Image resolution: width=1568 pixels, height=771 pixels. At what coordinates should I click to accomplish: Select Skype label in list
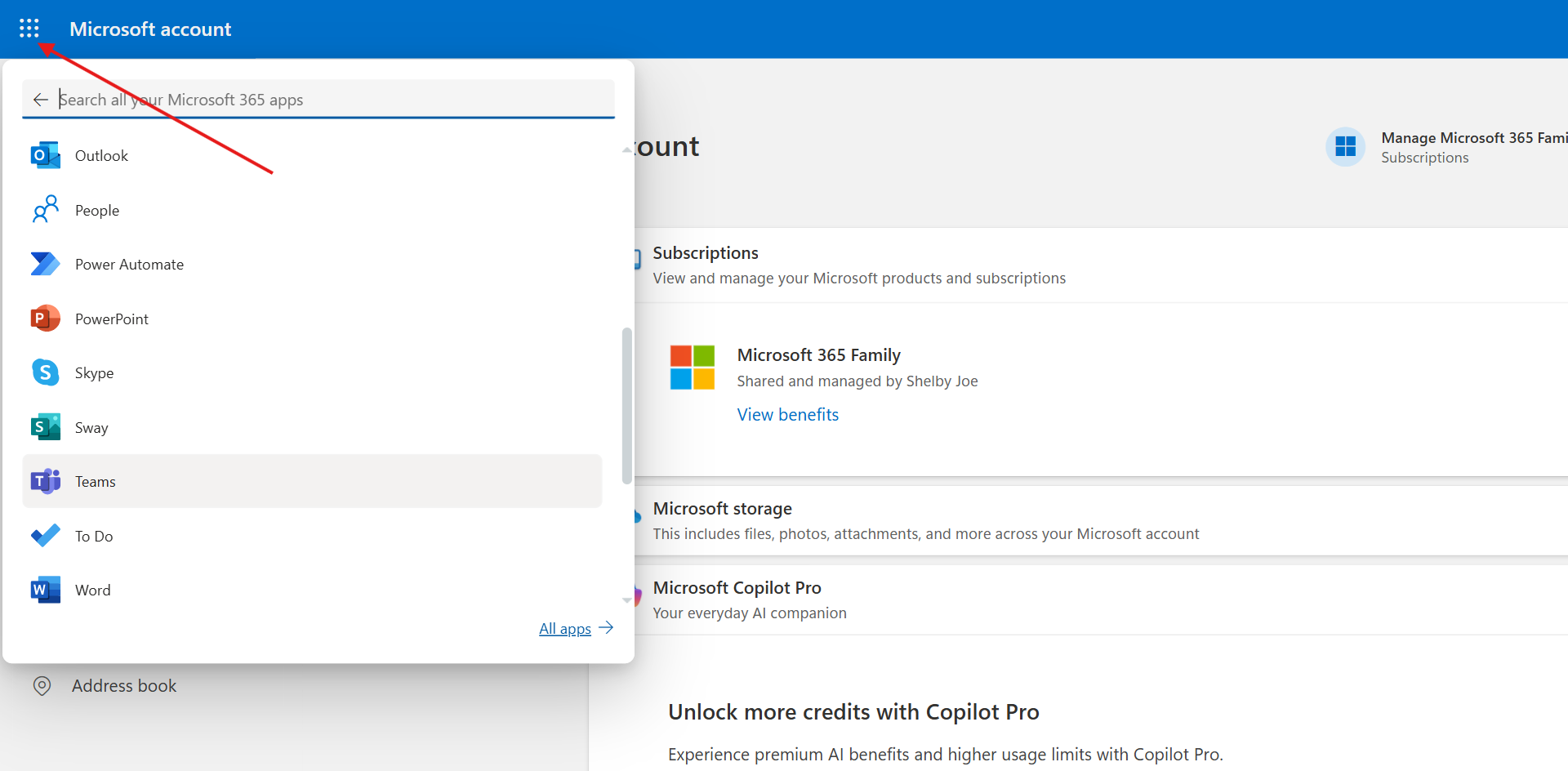point(94,373)
